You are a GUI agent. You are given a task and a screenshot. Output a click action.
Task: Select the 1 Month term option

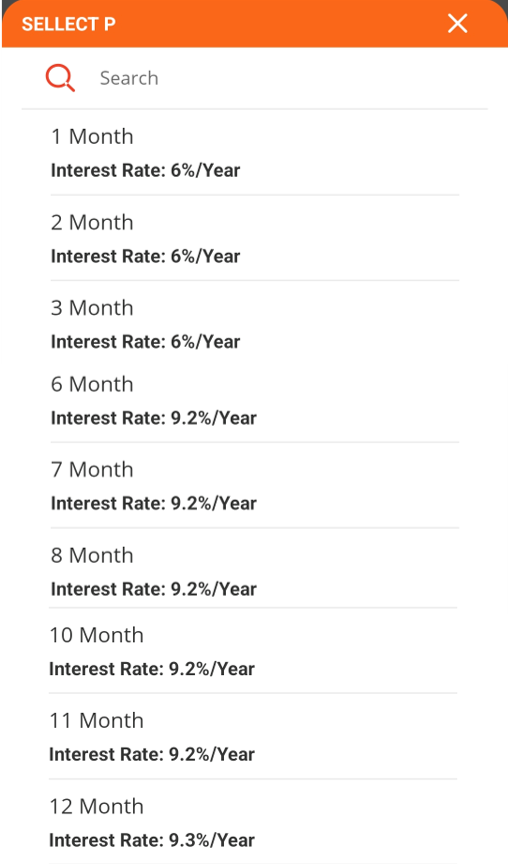click(x=255, y=153)
